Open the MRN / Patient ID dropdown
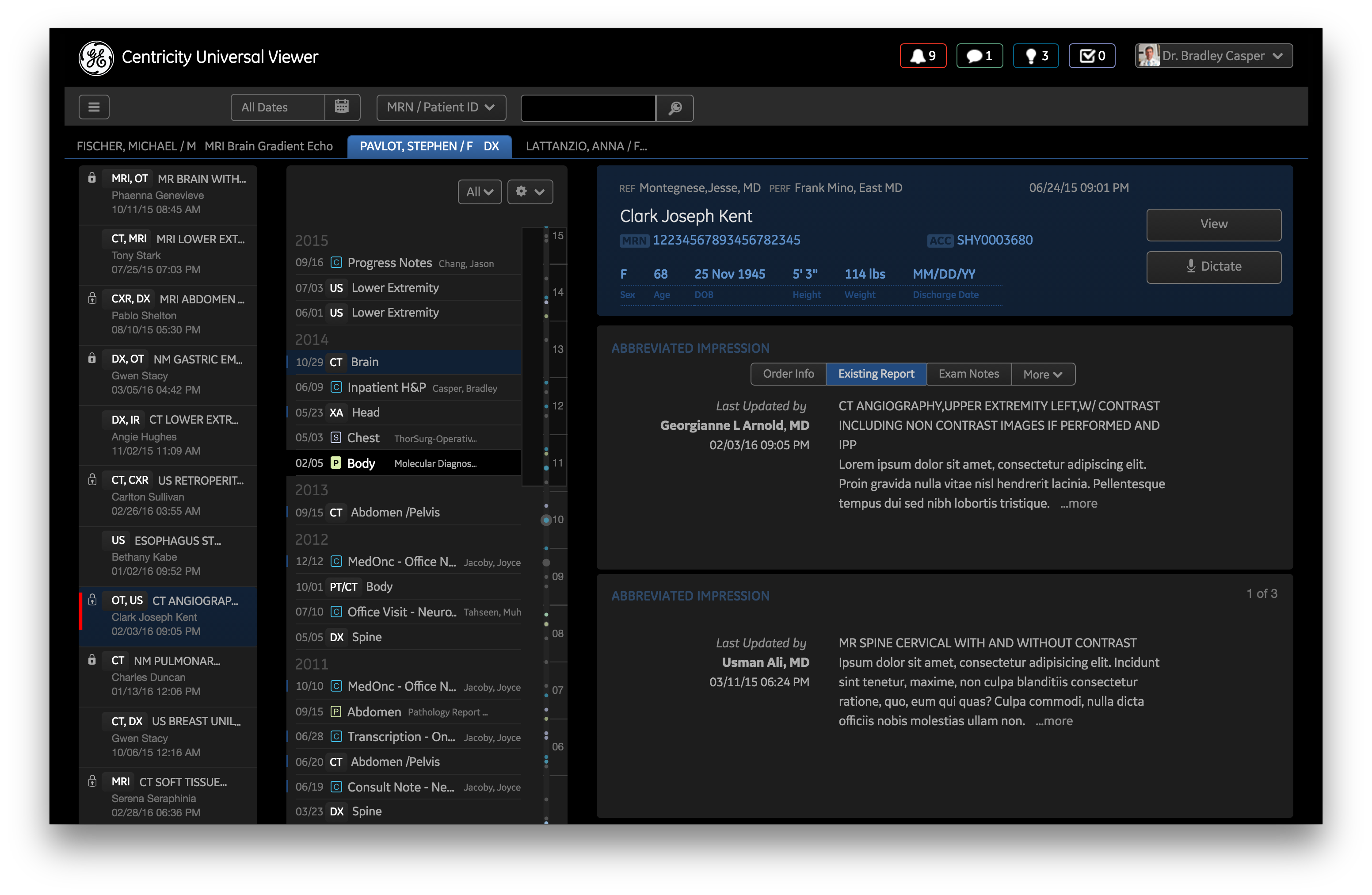 pos(441,107)
